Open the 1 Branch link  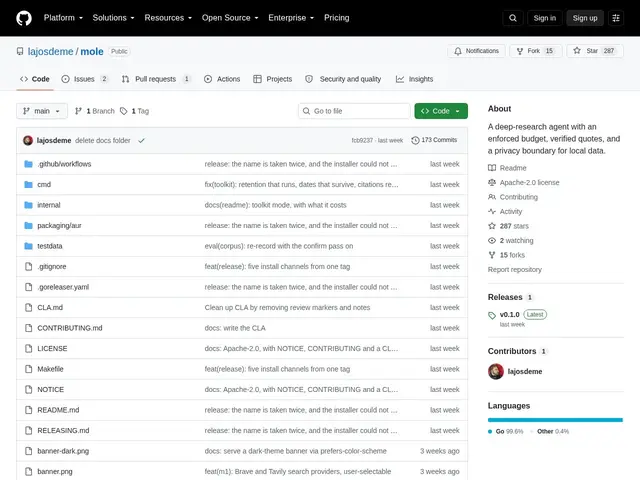95,111
